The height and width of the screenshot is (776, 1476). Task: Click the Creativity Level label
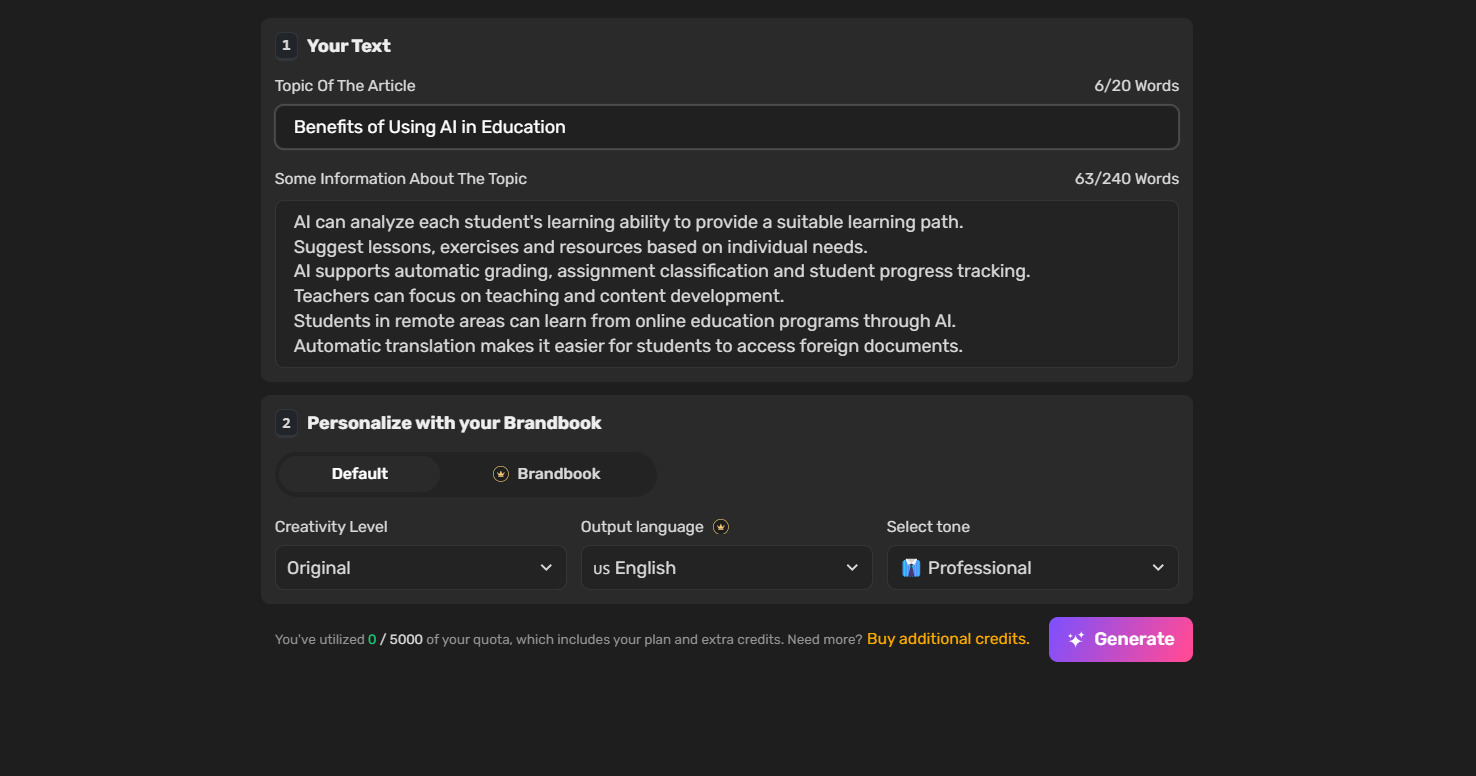(x=331, y=527)
